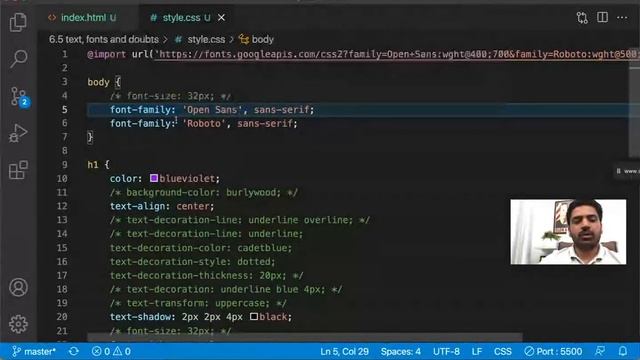Select the style.css tab
The image size is (640, 360).
(x=180, y=18)
